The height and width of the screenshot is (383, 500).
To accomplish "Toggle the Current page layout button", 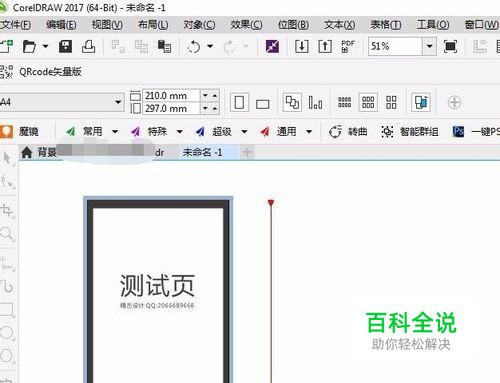I will 315,102.
